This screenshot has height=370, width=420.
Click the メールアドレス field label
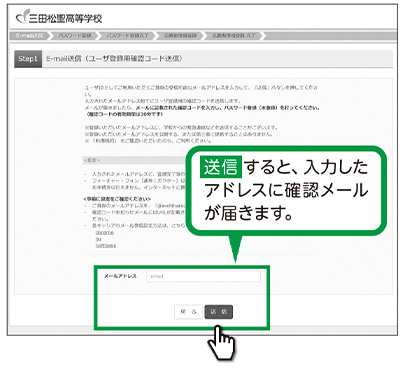[x=120, y=276]
